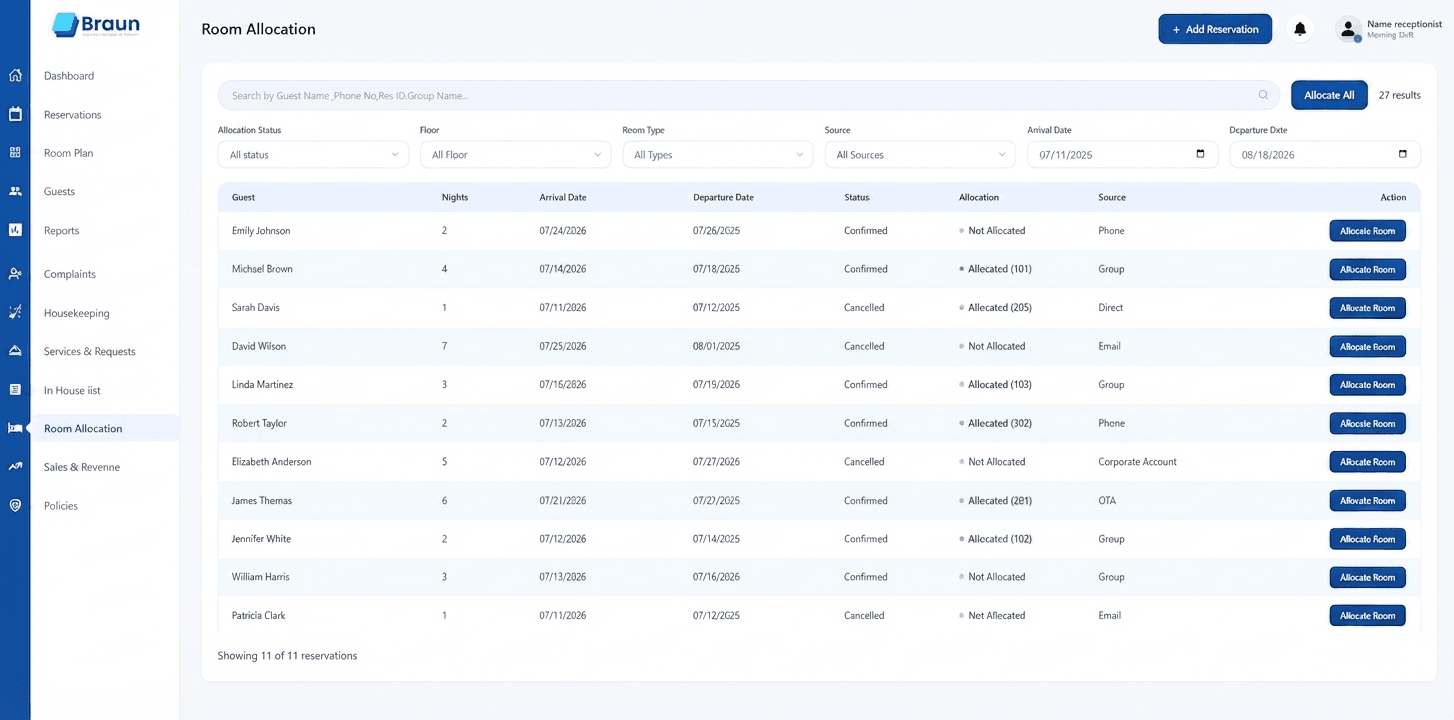1454x720 pixels.
Task: Open the Floor filter dropdown
Action: point(515,155)
